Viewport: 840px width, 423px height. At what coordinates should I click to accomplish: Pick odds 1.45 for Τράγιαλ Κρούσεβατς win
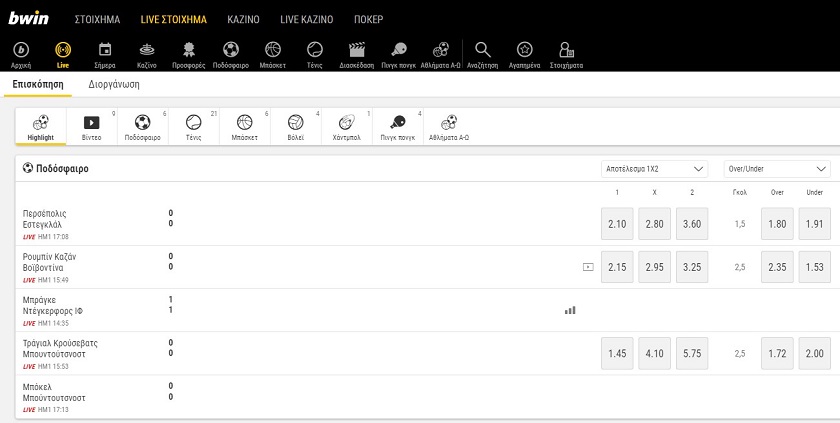tap(617, 353)
